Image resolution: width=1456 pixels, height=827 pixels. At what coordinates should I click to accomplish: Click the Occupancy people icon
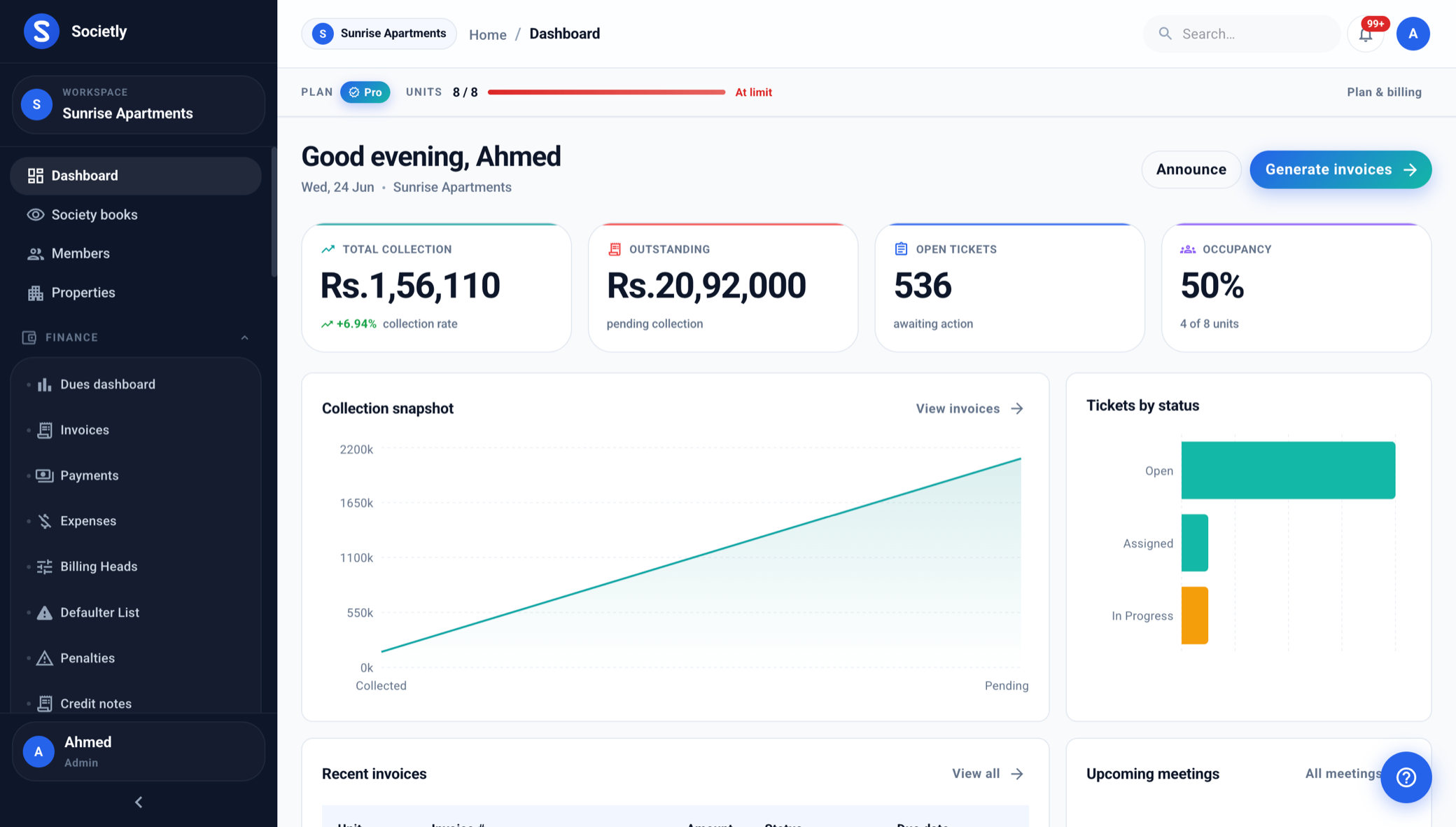1188,249
